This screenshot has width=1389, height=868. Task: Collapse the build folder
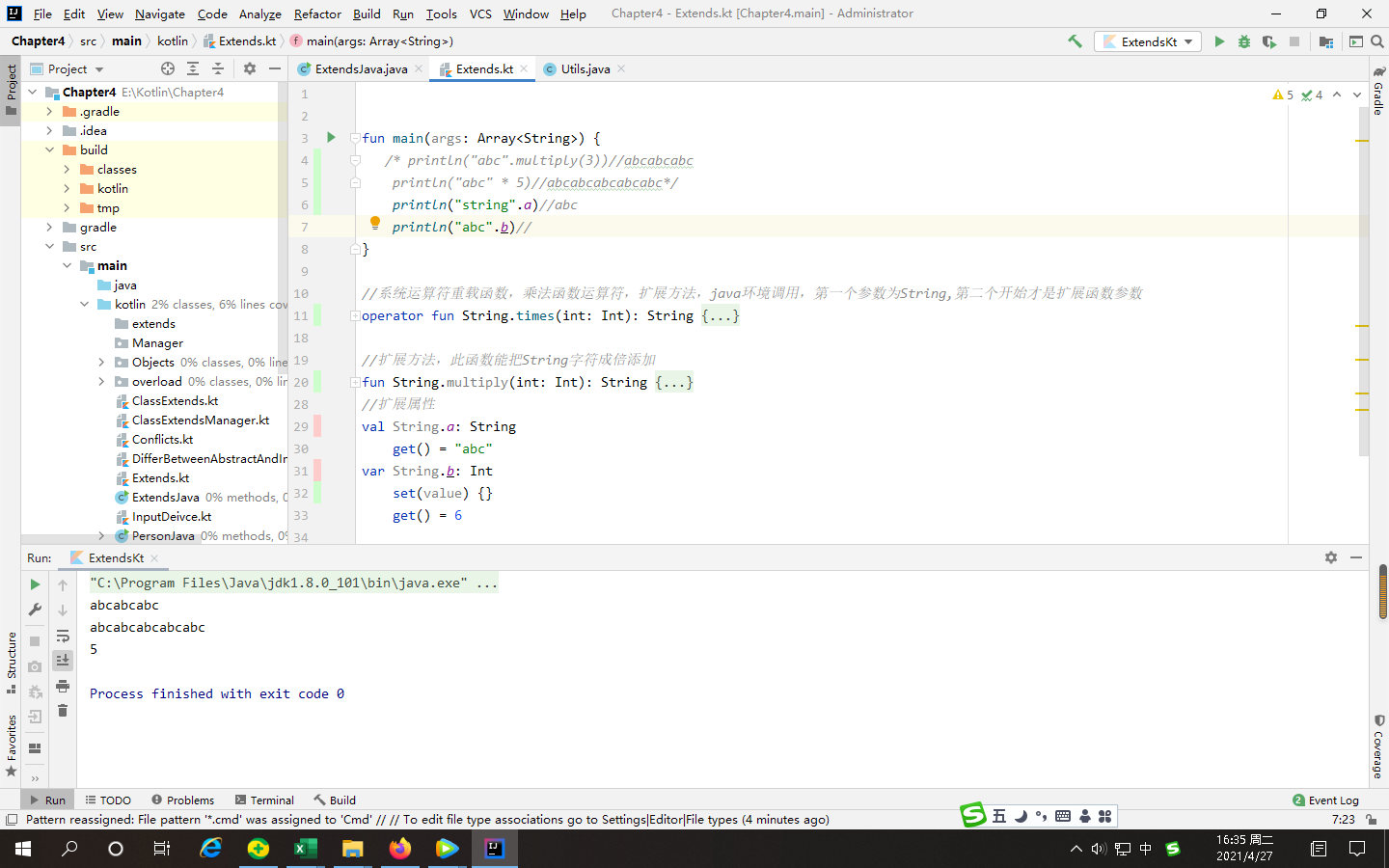click(x=49, y=149)
